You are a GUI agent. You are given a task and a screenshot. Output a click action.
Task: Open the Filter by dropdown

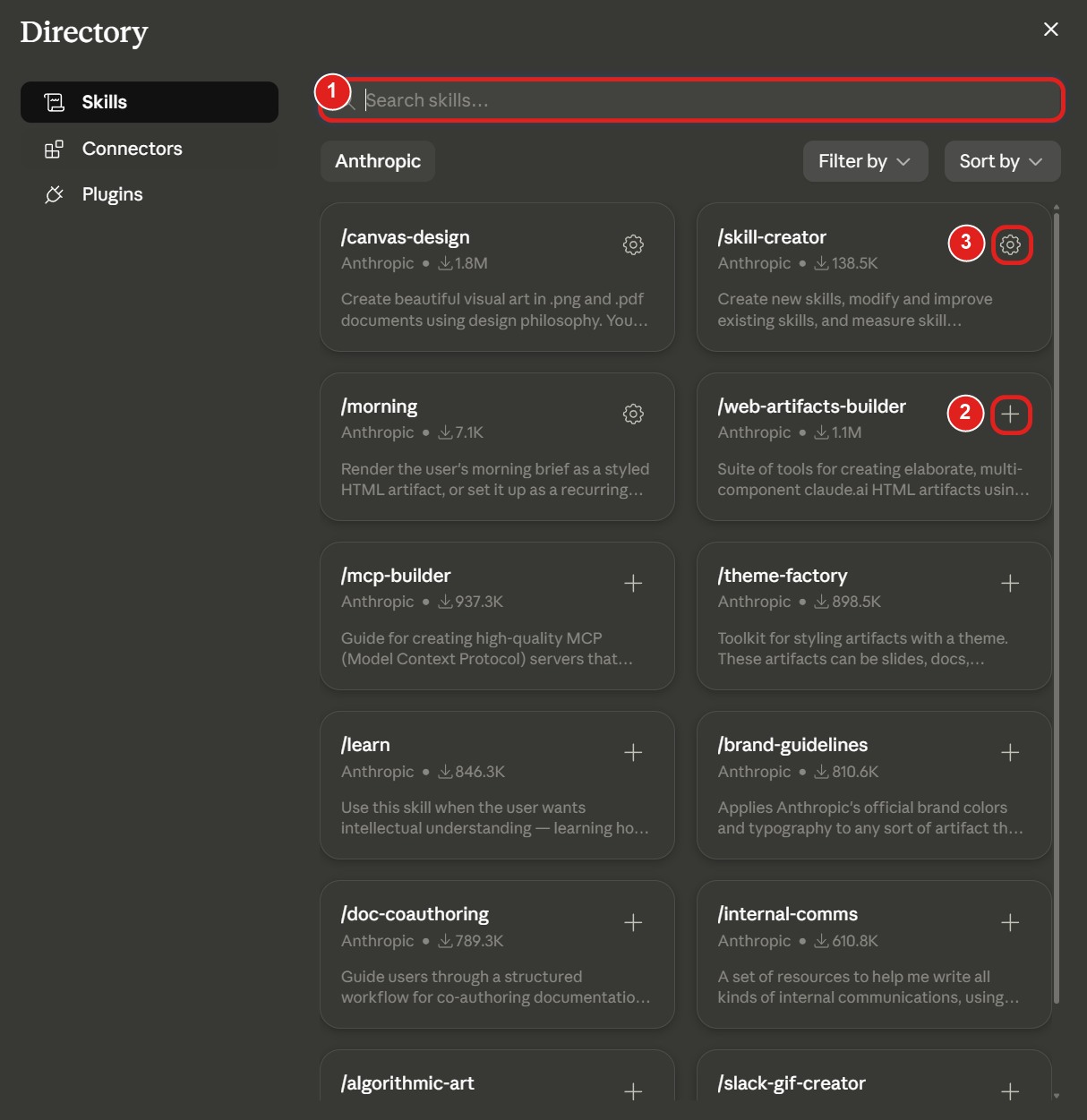865,161
